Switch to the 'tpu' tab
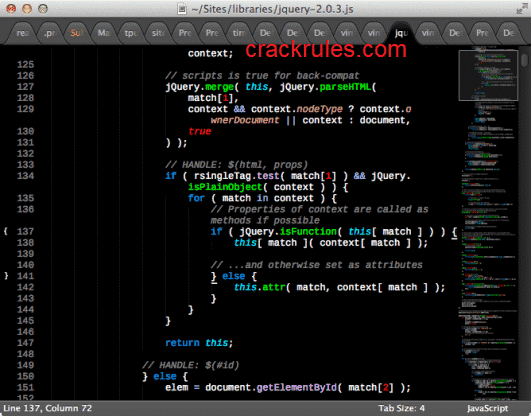Screen dimensions: 531x416 [130, 33]
